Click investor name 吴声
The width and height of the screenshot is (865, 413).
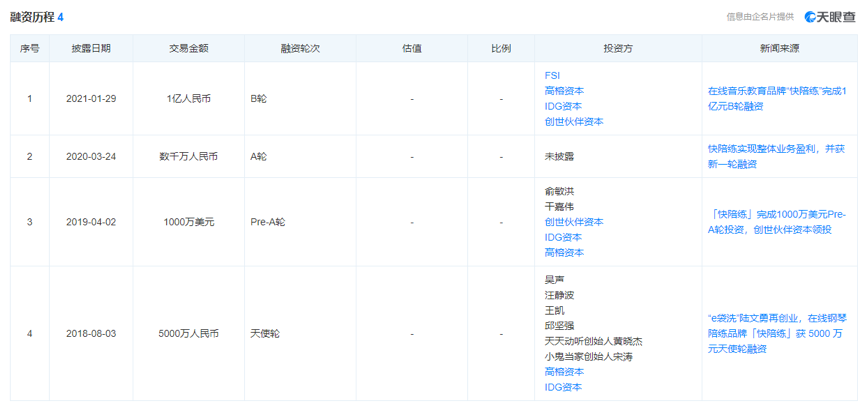tap(554, 279)
